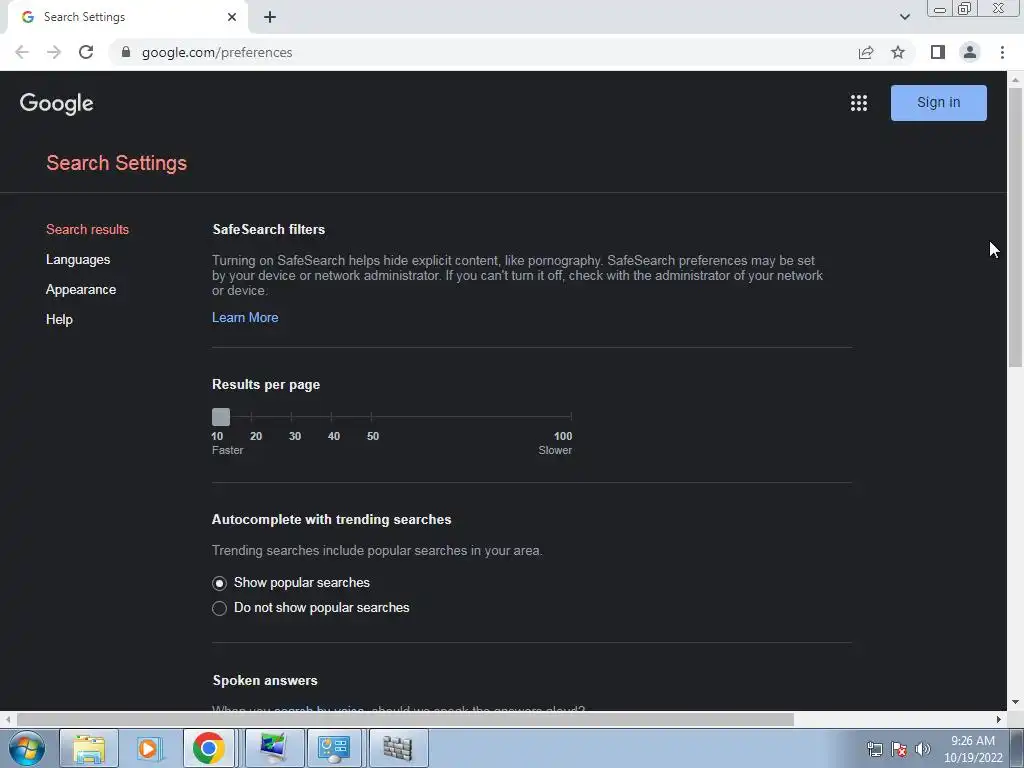
Task: Go forward to the next page
Action: (54, 52)
